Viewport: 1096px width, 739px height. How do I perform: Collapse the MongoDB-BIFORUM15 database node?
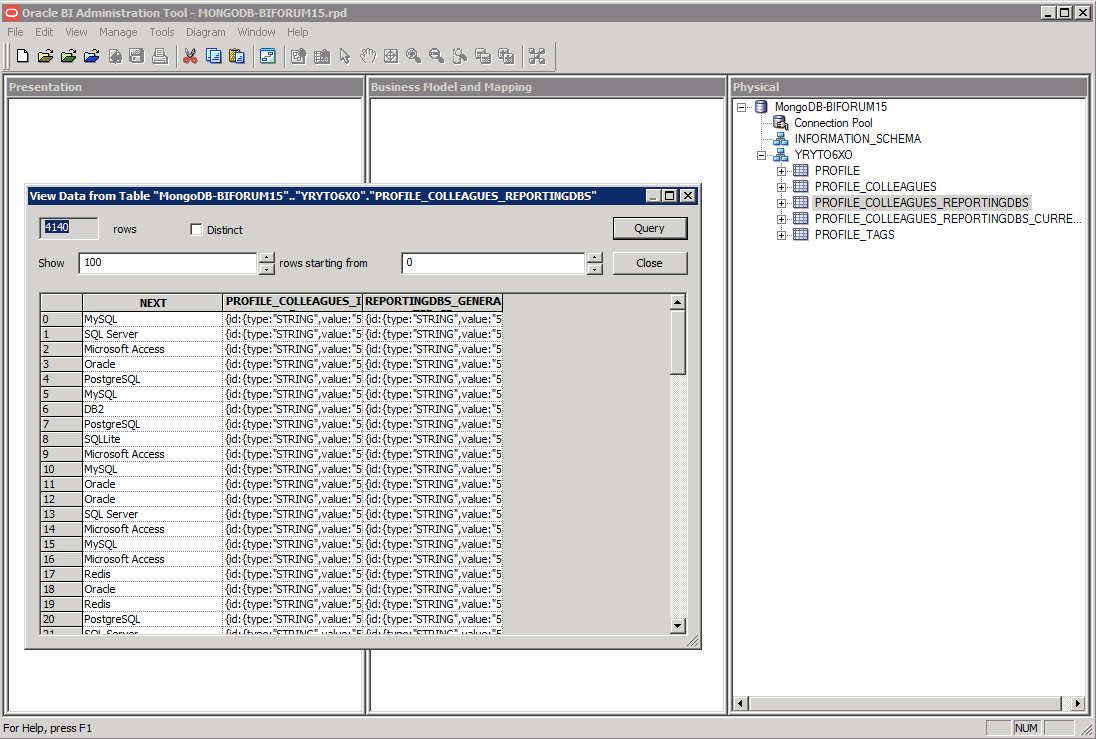tap(741, 107)
